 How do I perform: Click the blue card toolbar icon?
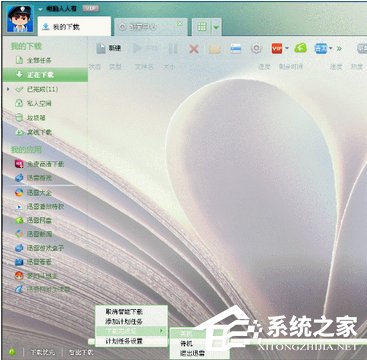(236, 49)
